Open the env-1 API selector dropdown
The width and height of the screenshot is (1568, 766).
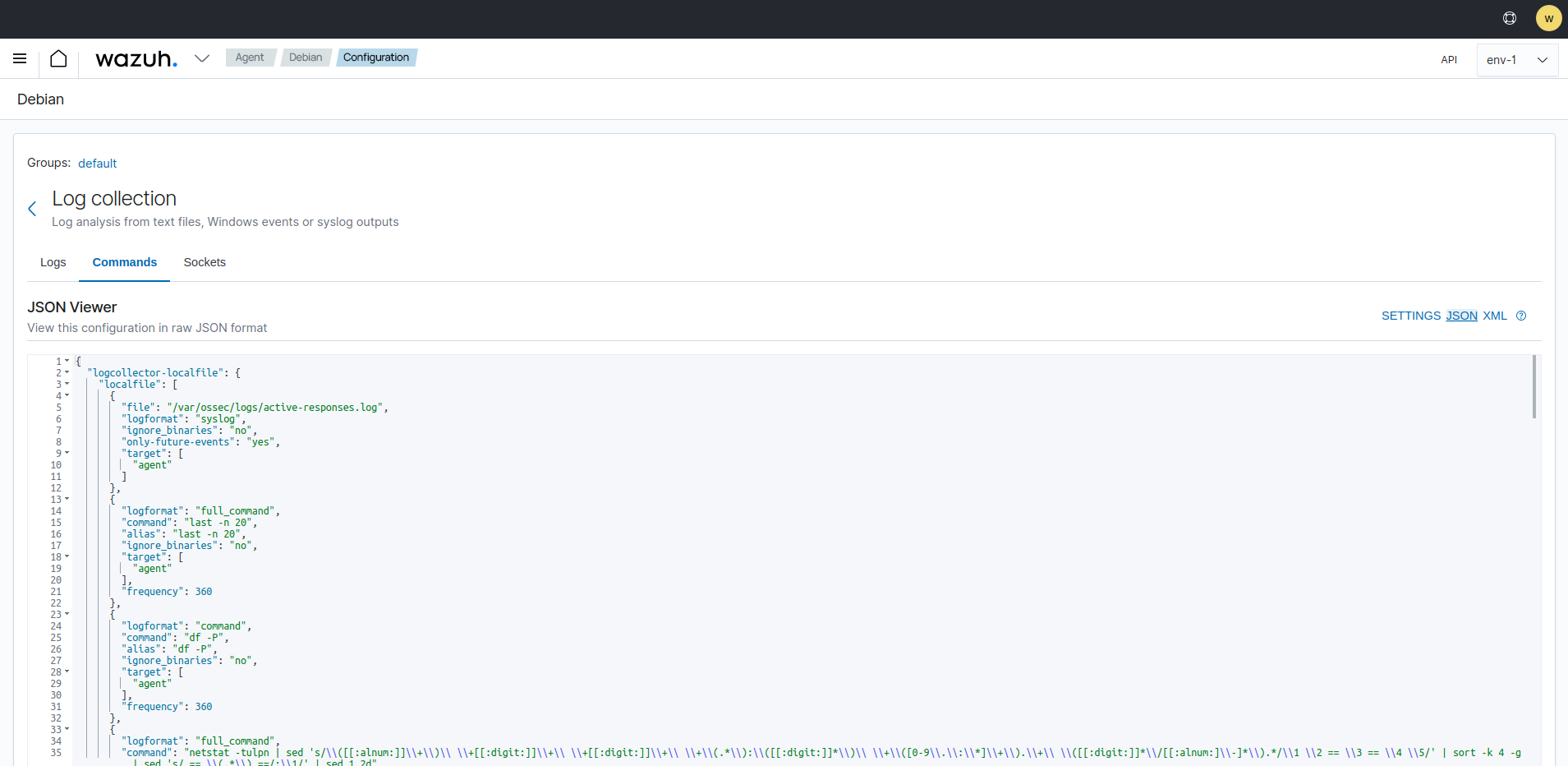point(1517,60)
